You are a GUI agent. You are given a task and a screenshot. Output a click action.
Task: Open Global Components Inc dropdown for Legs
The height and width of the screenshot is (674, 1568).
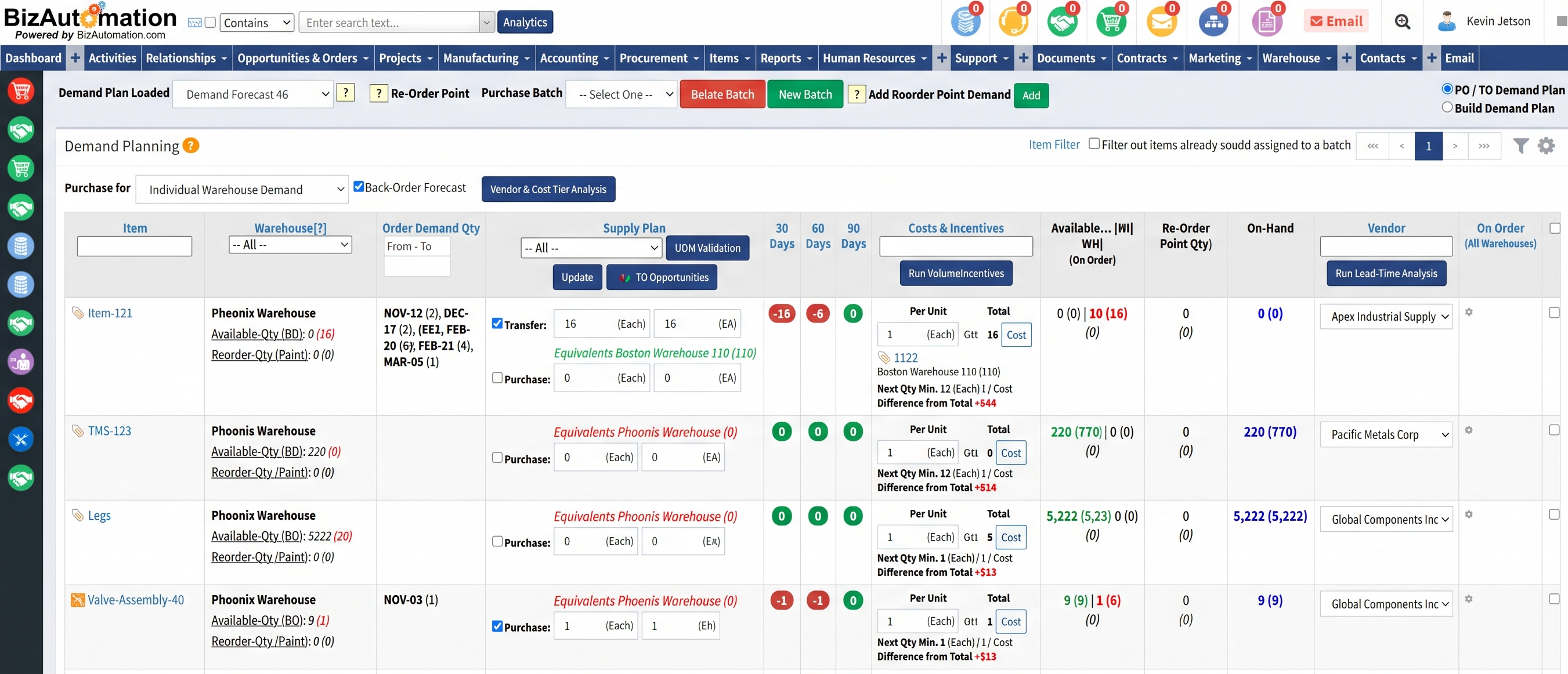[x=1386, y=519]
